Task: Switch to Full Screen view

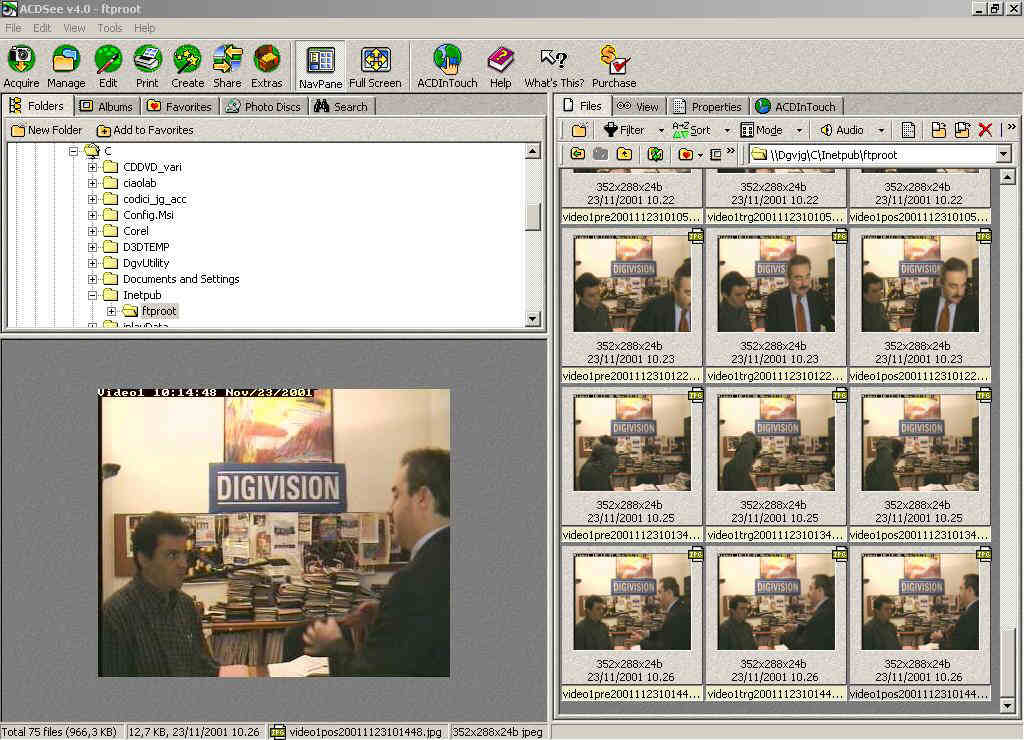Action: 376,66
